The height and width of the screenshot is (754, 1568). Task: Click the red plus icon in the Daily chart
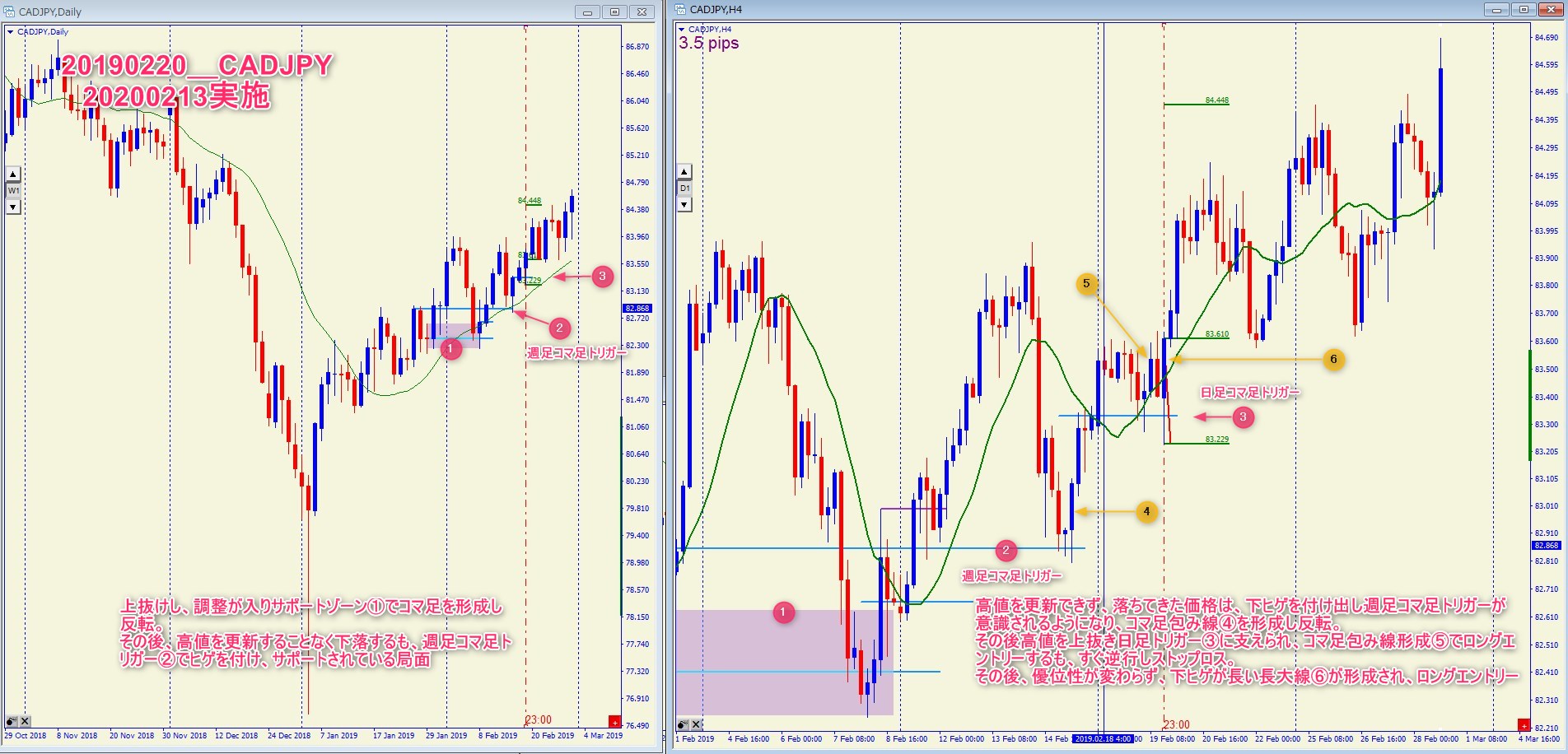pyautogui.click(x=614, y=722)
